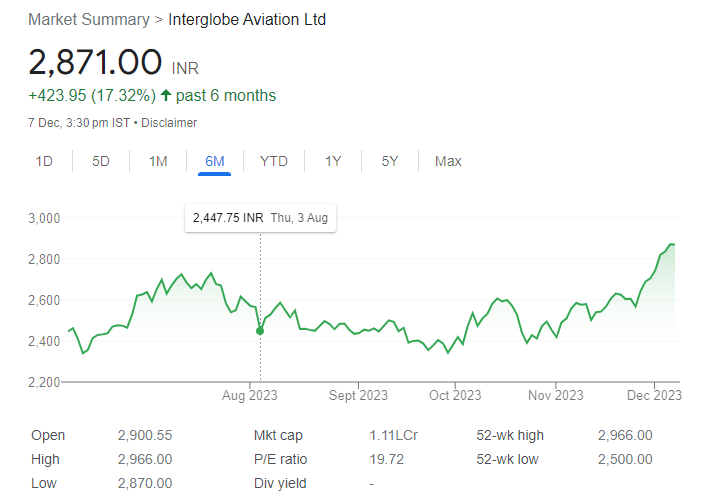Click the 2,447.75 INR tooltip box

point(260,218)
